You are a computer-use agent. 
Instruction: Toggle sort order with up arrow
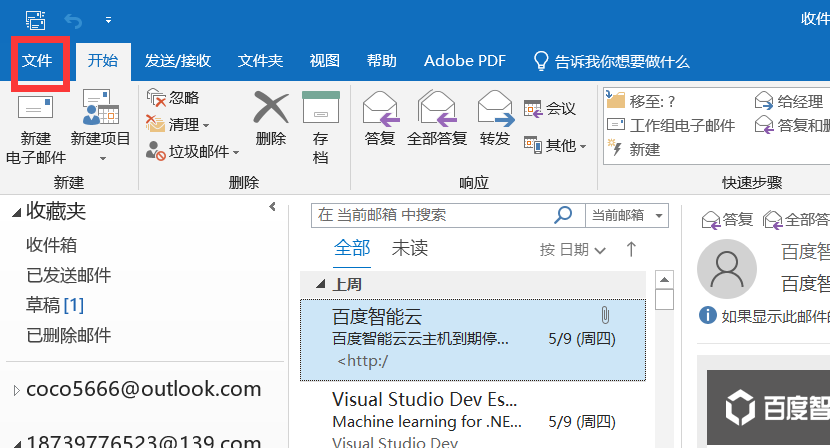pyautogui.click(x=631, y=249)
